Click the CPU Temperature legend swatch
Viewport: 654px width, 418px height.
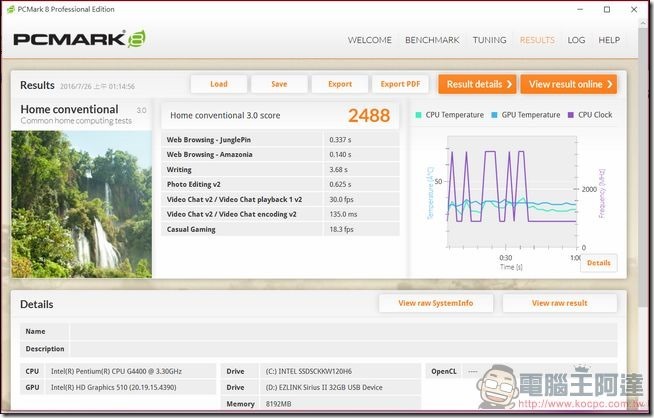tap(418, 115)
